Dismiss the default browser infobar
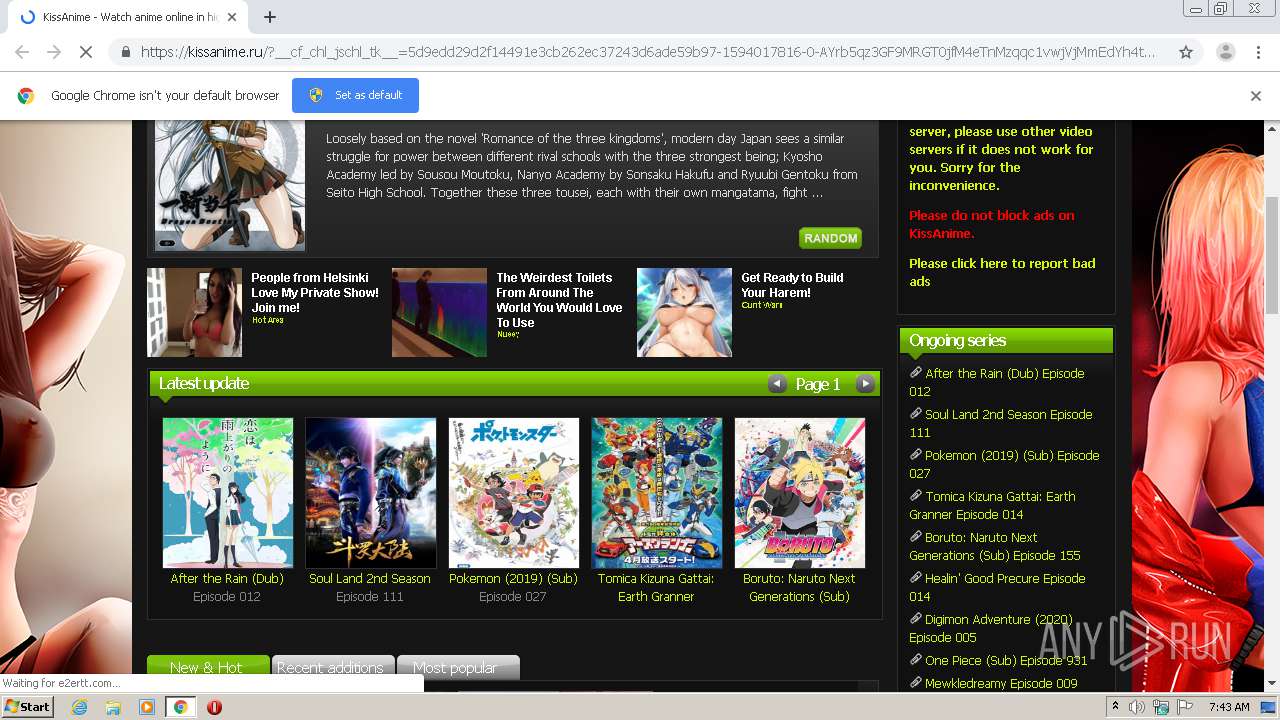 click(1256, 96)
